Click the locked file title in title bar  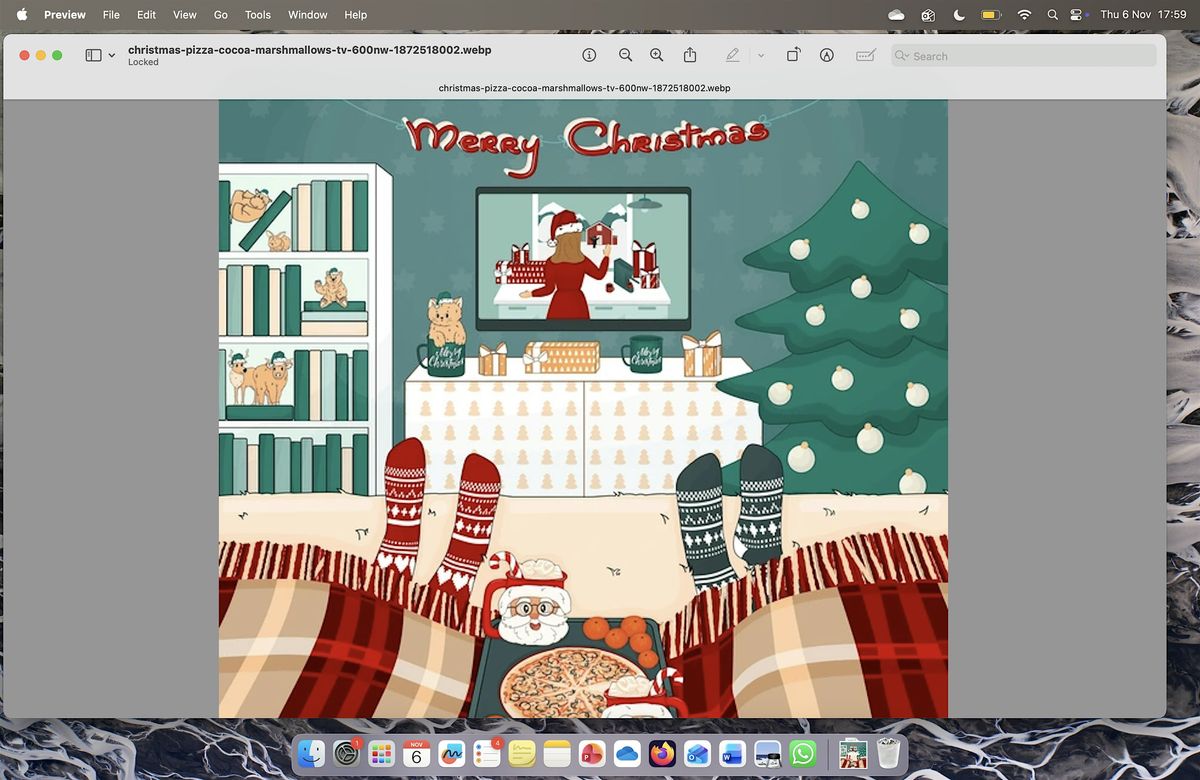tap(309, 50)
